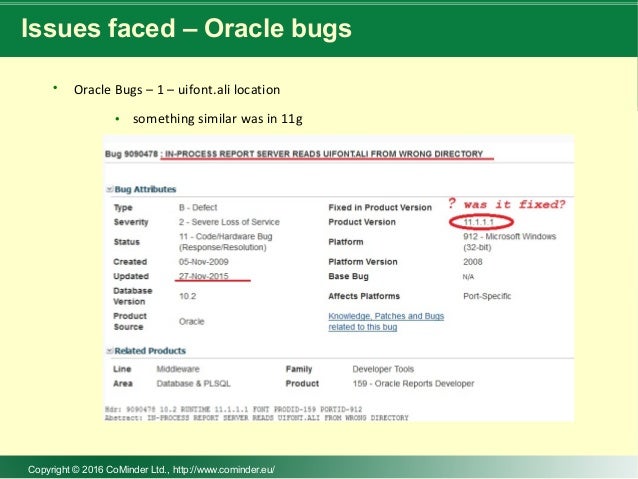The height and width of the screenshot is (479, 638).
Task: Select the bug title about UIFONT.ALI directory
Action: [x=324, y=154]
